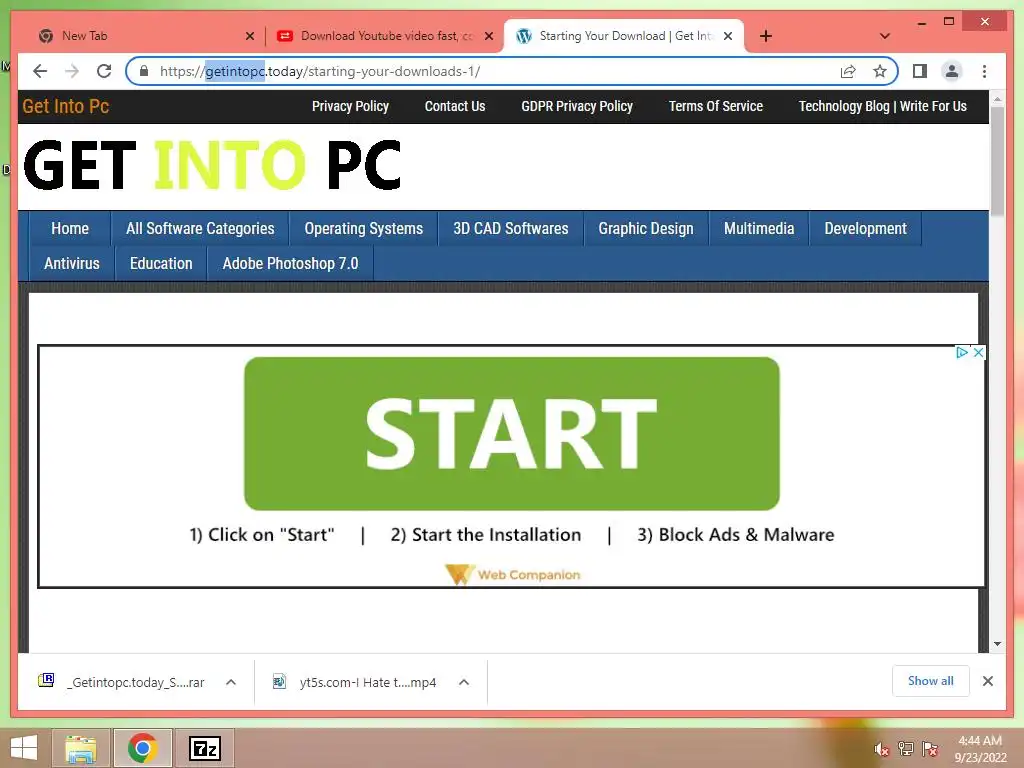Viewport: 1024px width, 768px height.
Task: Open 3D CAD Softwares category
Action: 511,229
